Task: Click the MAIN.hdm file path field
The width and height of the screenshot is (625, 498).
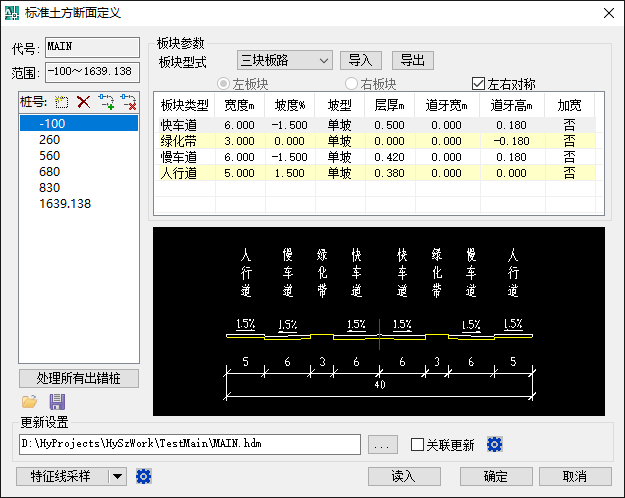Action: coord(190,444)
